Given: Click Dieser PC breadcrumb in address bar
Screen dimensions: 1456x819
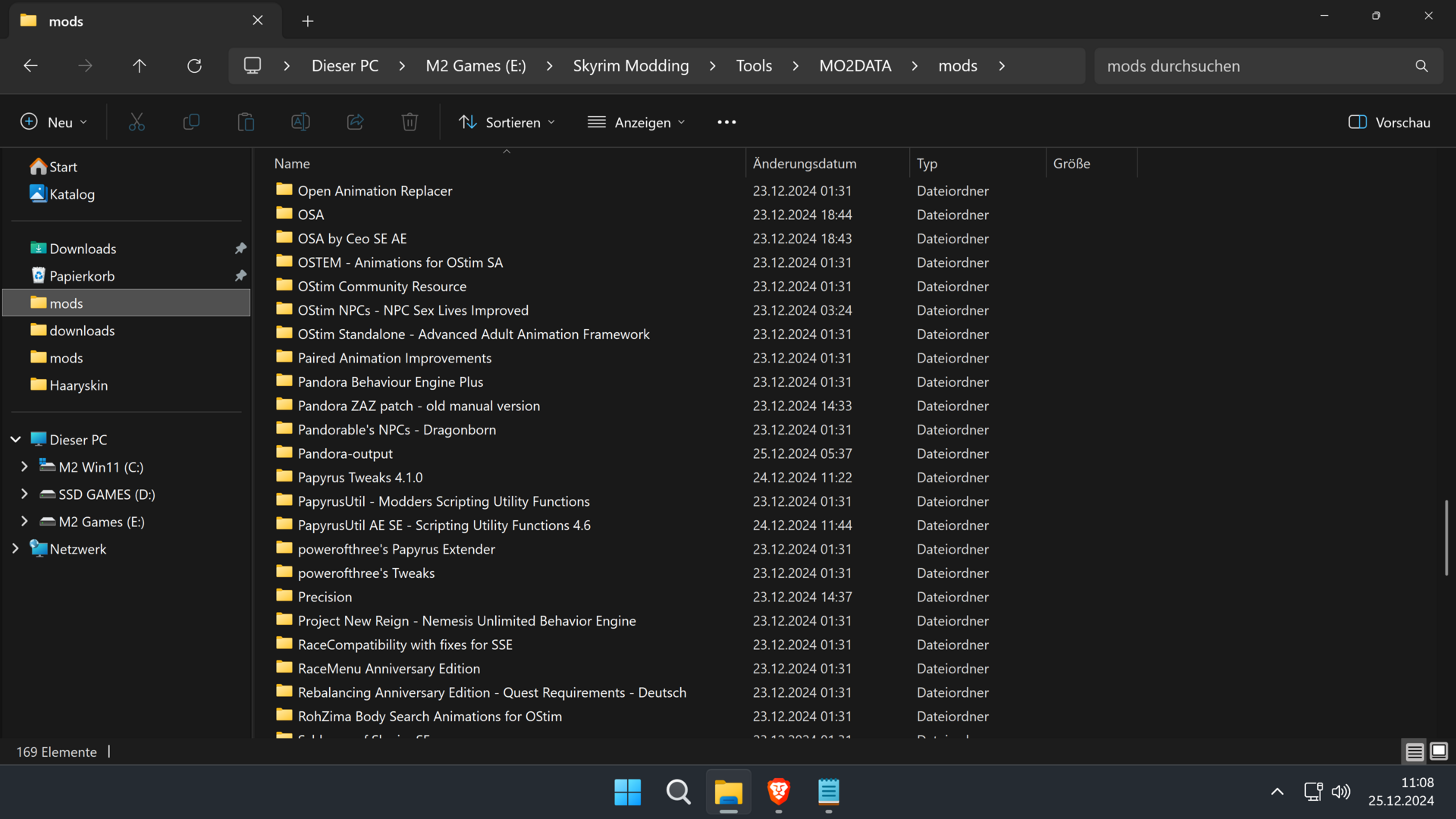Looking at the screenshot, I should (x=345, y=66).
